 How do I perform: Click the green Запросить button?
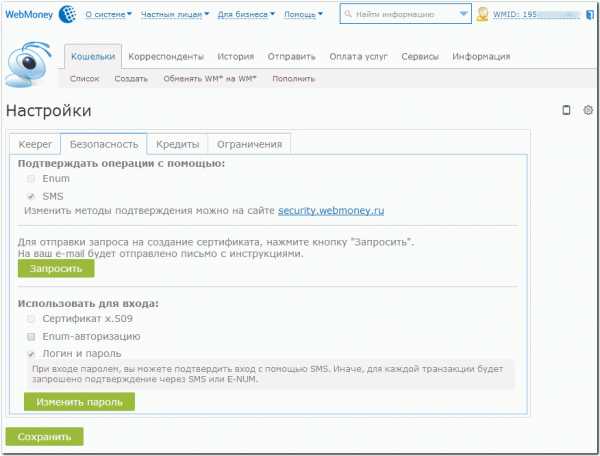click(x=56, y=269)
